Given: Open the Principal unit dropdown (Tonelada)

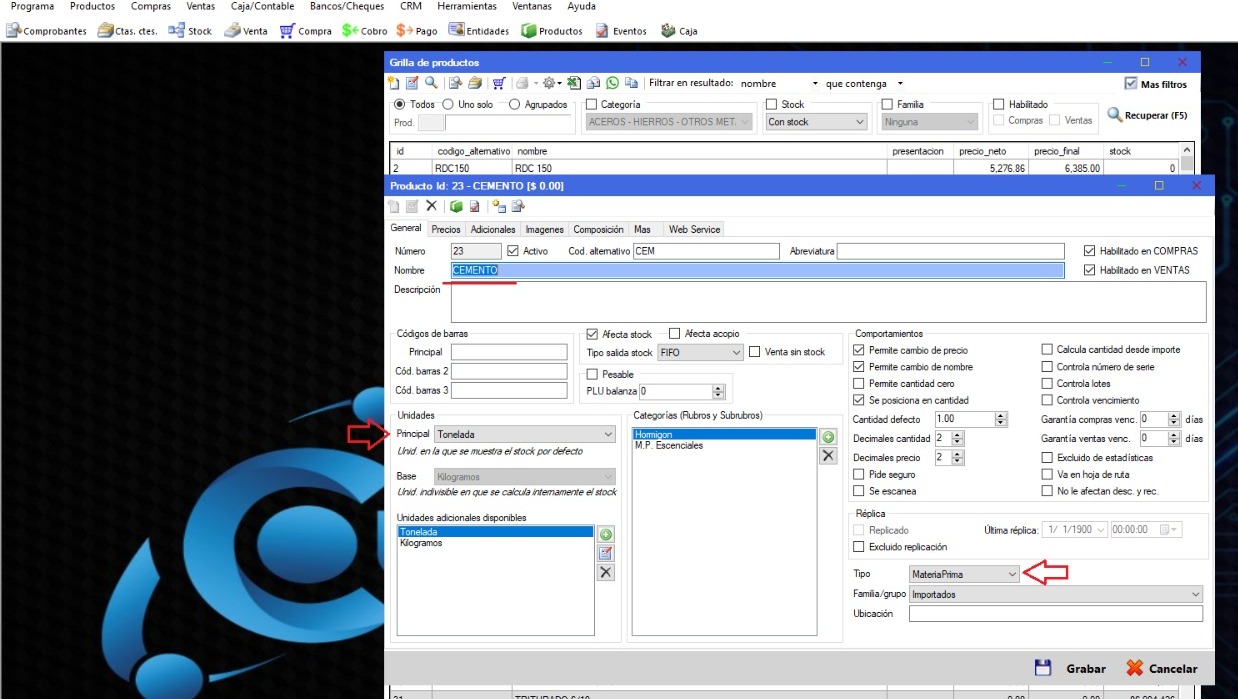Looking at the screenshot, I should (x=525, y=434).
